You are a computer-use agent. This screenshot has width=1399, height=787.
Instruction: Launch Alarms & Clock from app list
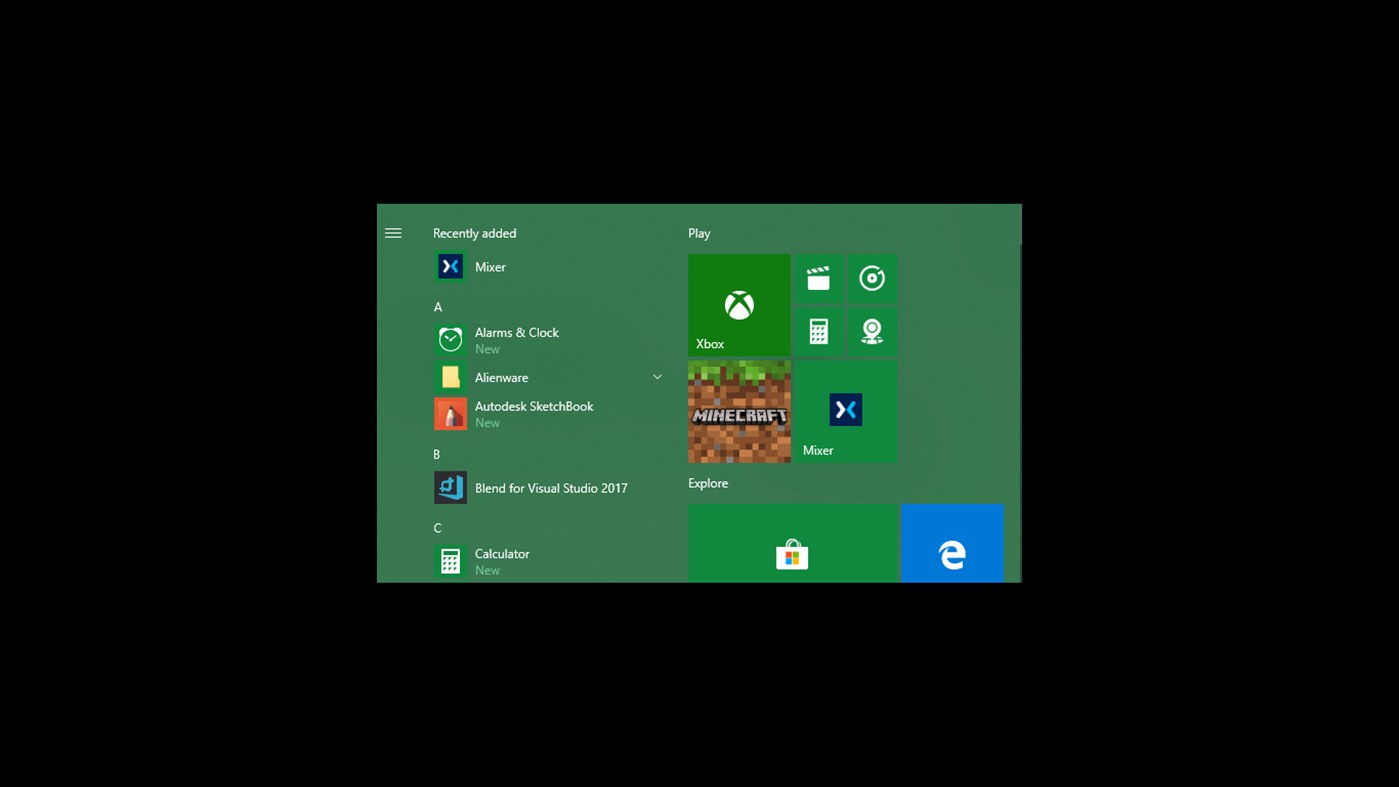pyautogui.click(x=516, y=340)
